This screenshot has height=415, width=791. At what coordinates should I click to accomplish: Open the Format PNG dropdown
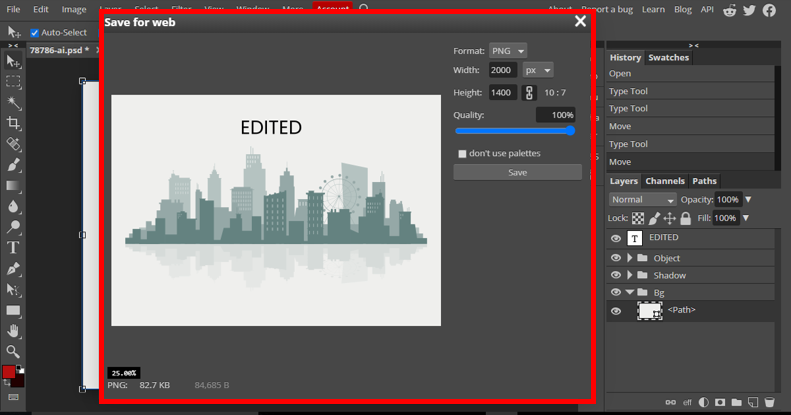coord(508,51)
